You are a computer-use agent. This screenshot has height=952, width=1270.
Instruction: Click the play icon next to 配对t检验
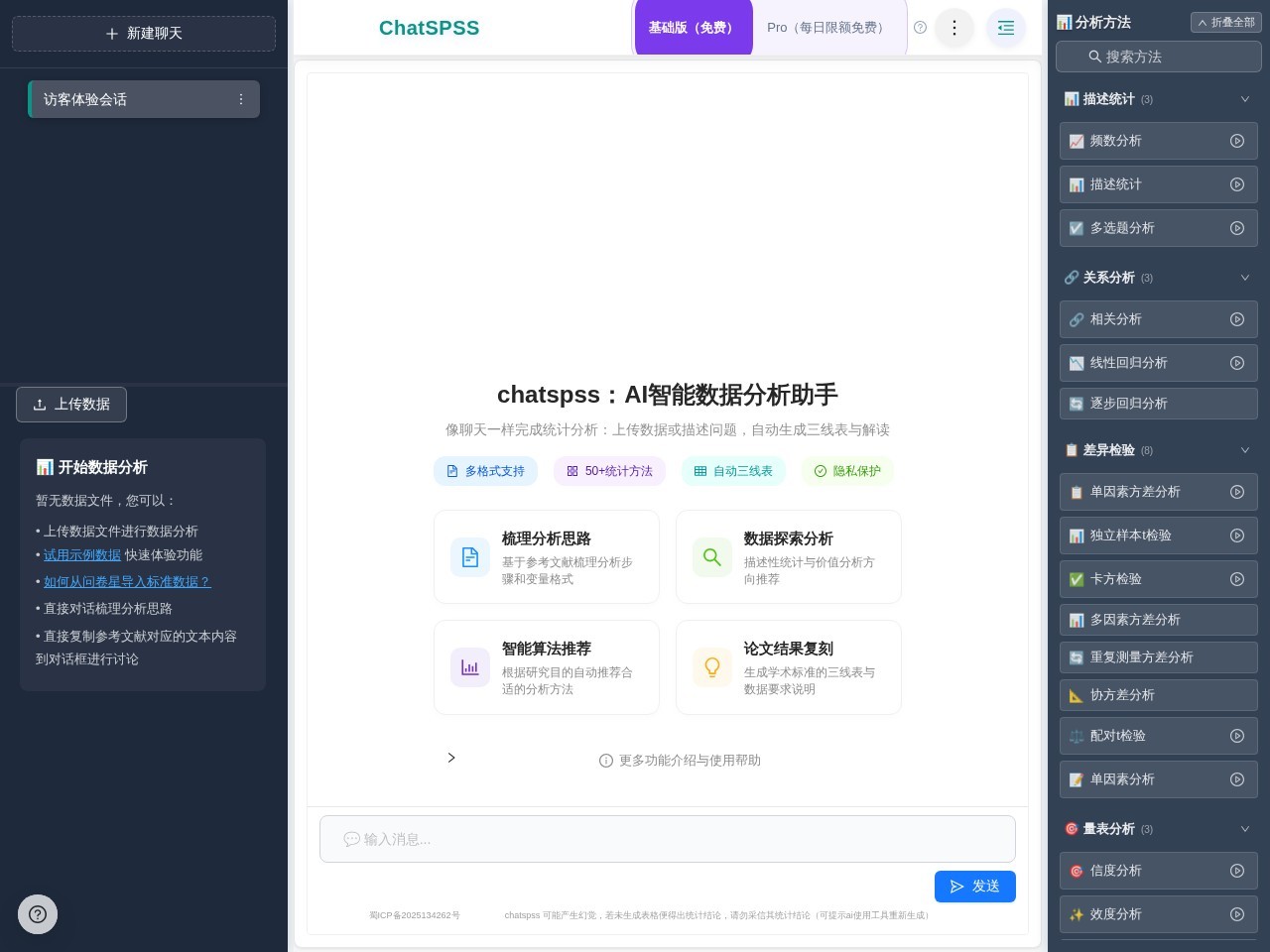[1237, 736]
